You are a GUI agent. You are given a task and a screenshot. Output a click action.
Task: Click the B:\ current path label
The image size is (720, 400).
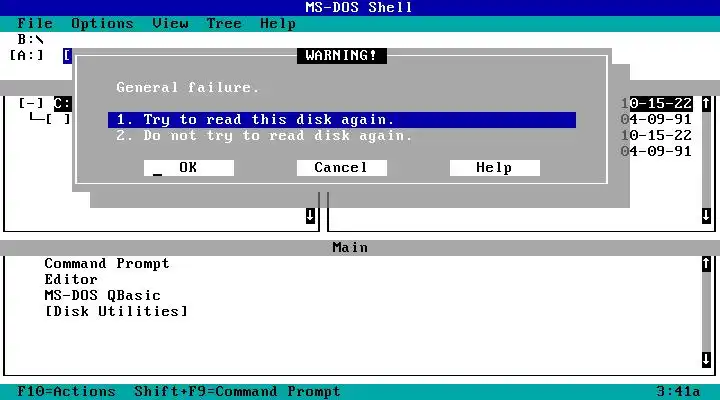pos(30,39)
